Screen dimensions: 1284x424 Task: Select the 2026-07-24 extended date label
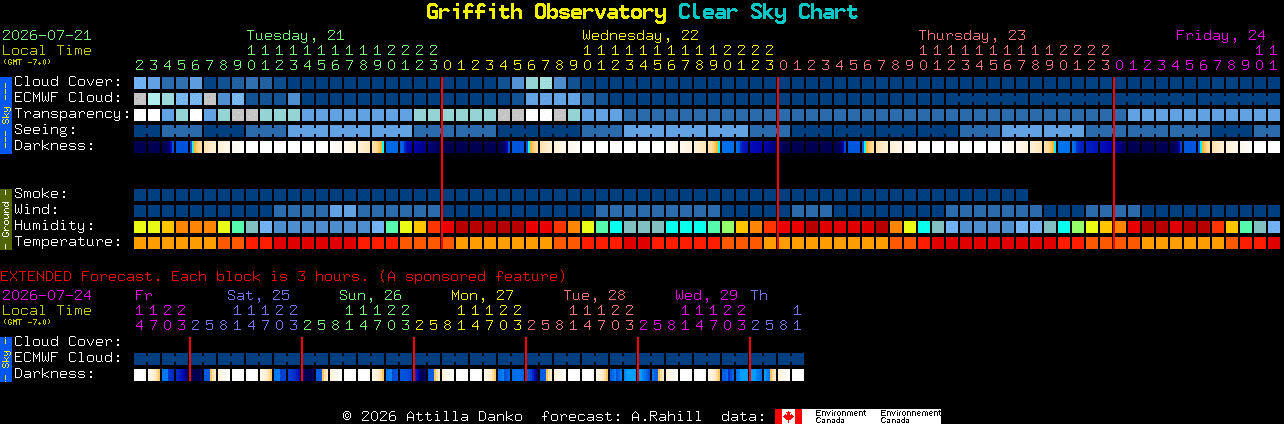(x=46, y=295)
